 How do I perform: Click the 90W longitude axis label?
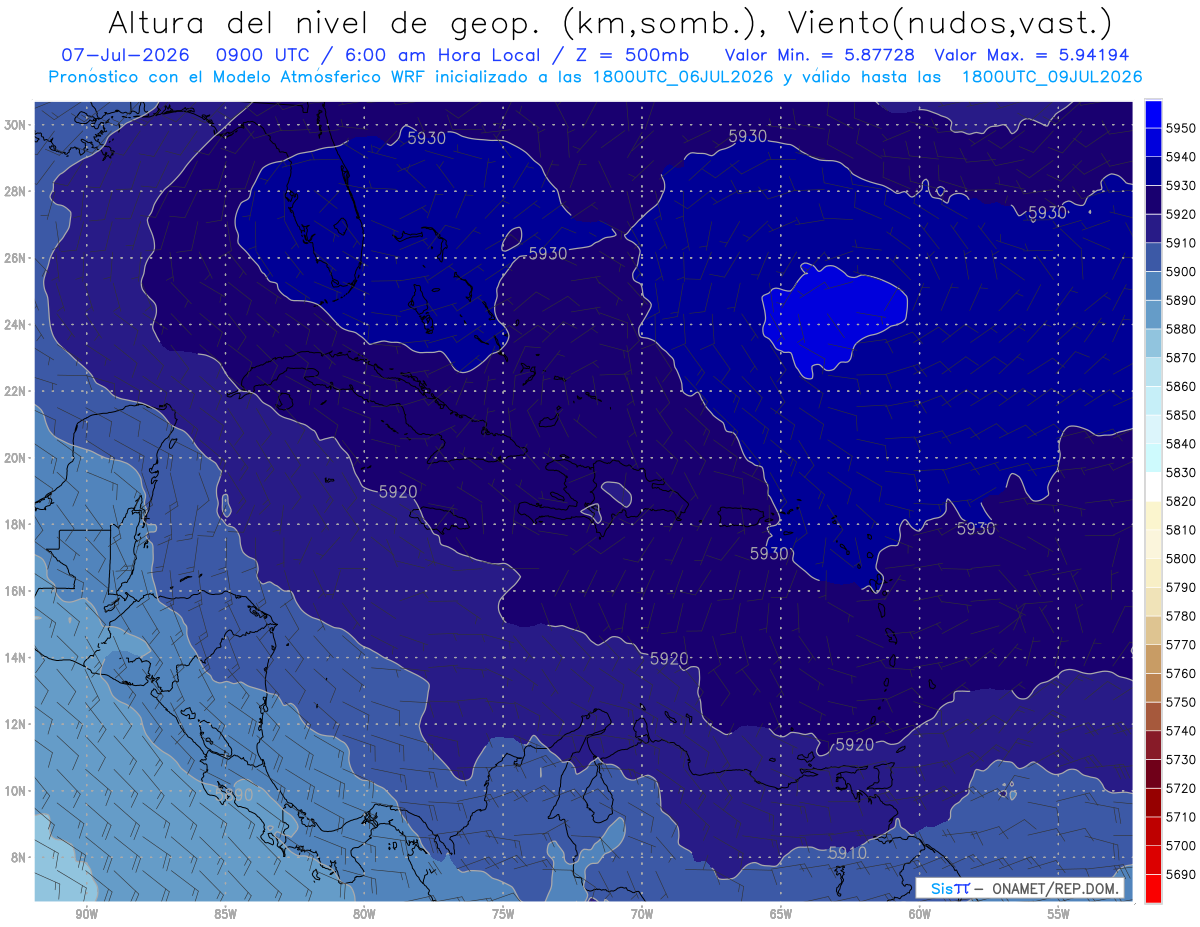[86, 915]
